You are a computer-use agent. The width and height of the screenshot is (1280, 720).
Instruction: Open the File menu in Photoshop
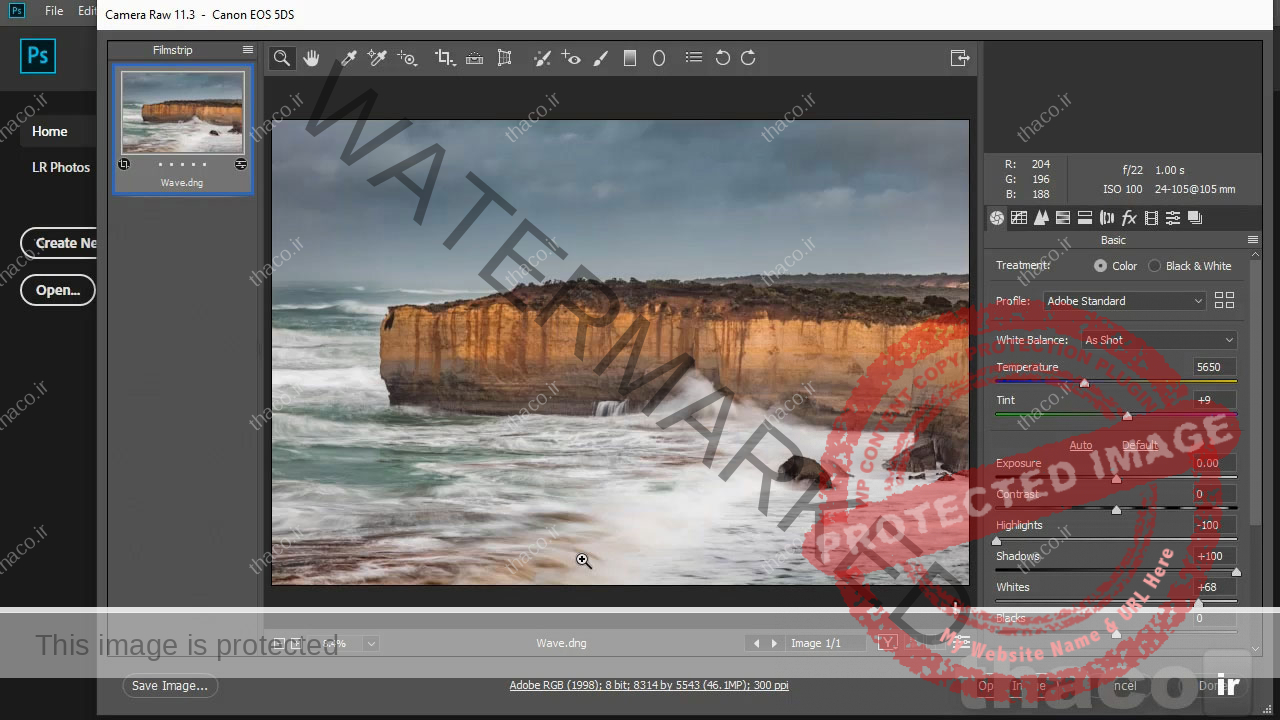click(x=54, y=11)
